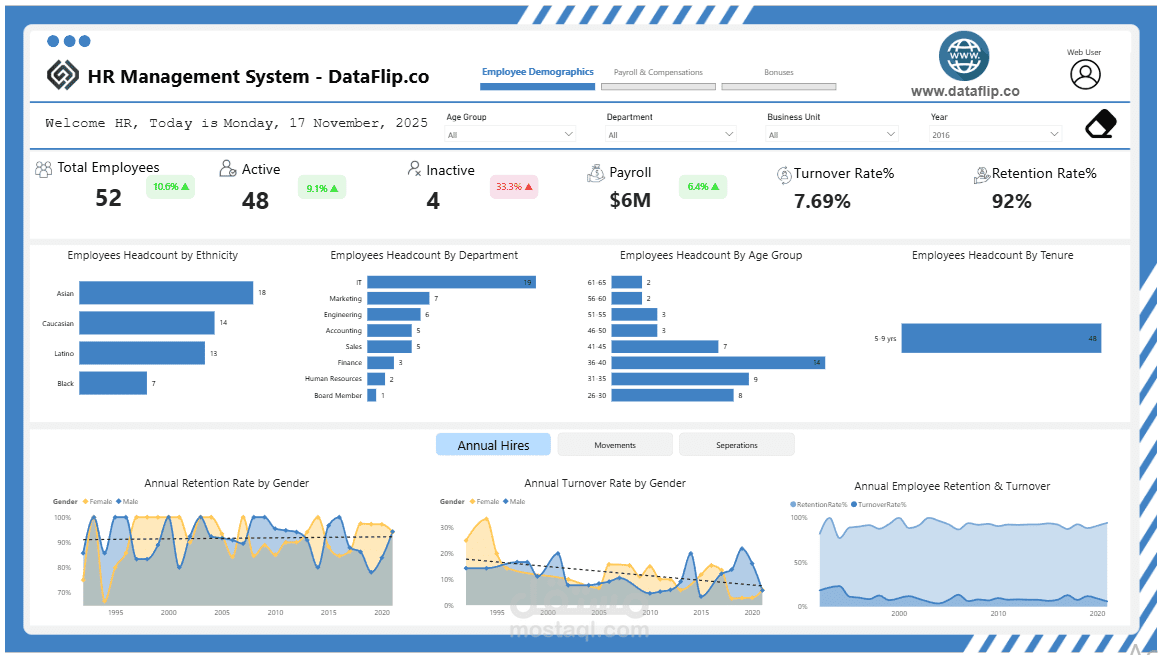The image size is (1159, 655).
Task: Click the Caucasian ethnicity bar
Action: tap(147, 323)
